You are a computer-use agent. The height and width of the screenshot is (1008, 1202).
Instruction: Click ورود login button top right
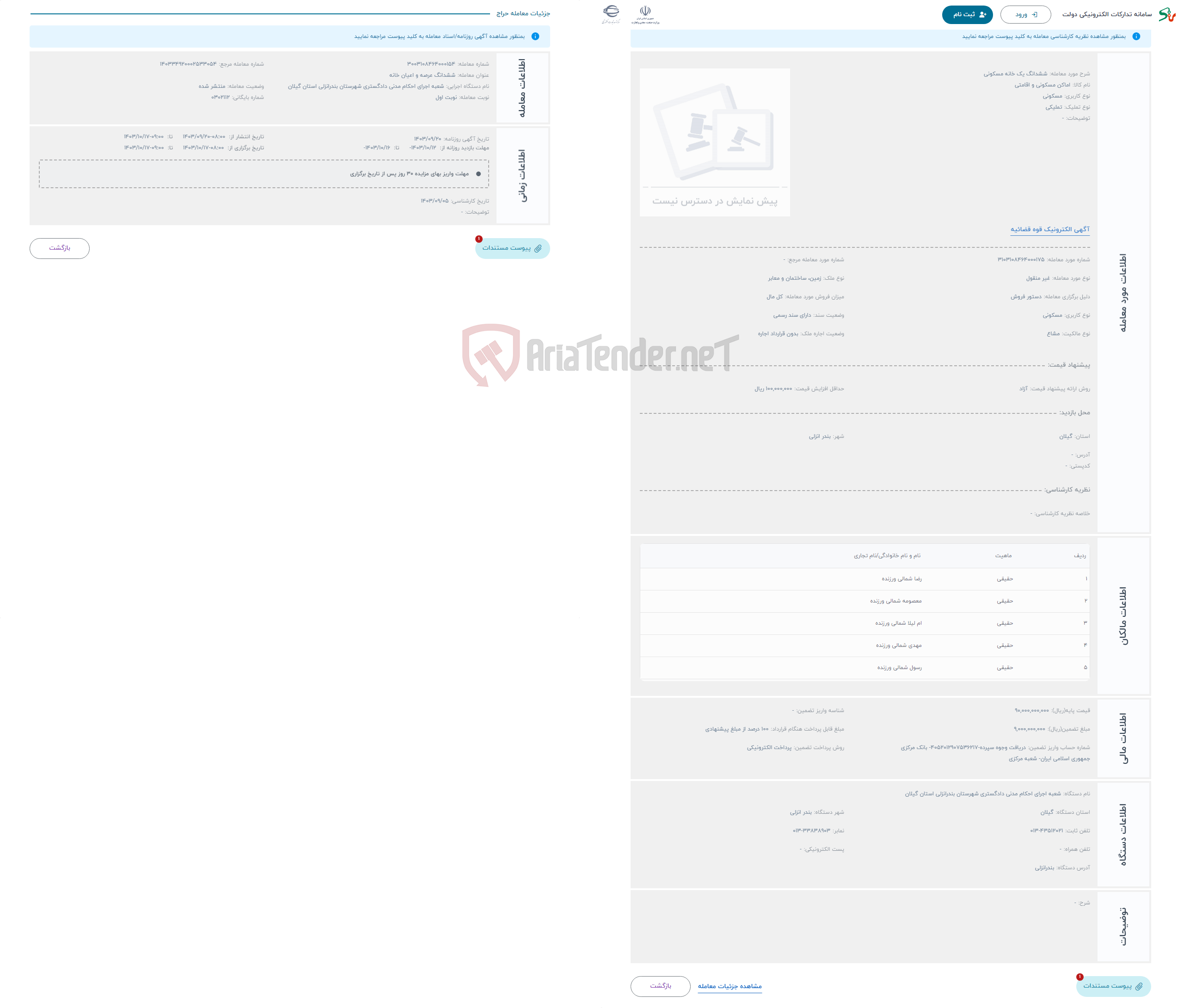click(x=1019, y=14)
